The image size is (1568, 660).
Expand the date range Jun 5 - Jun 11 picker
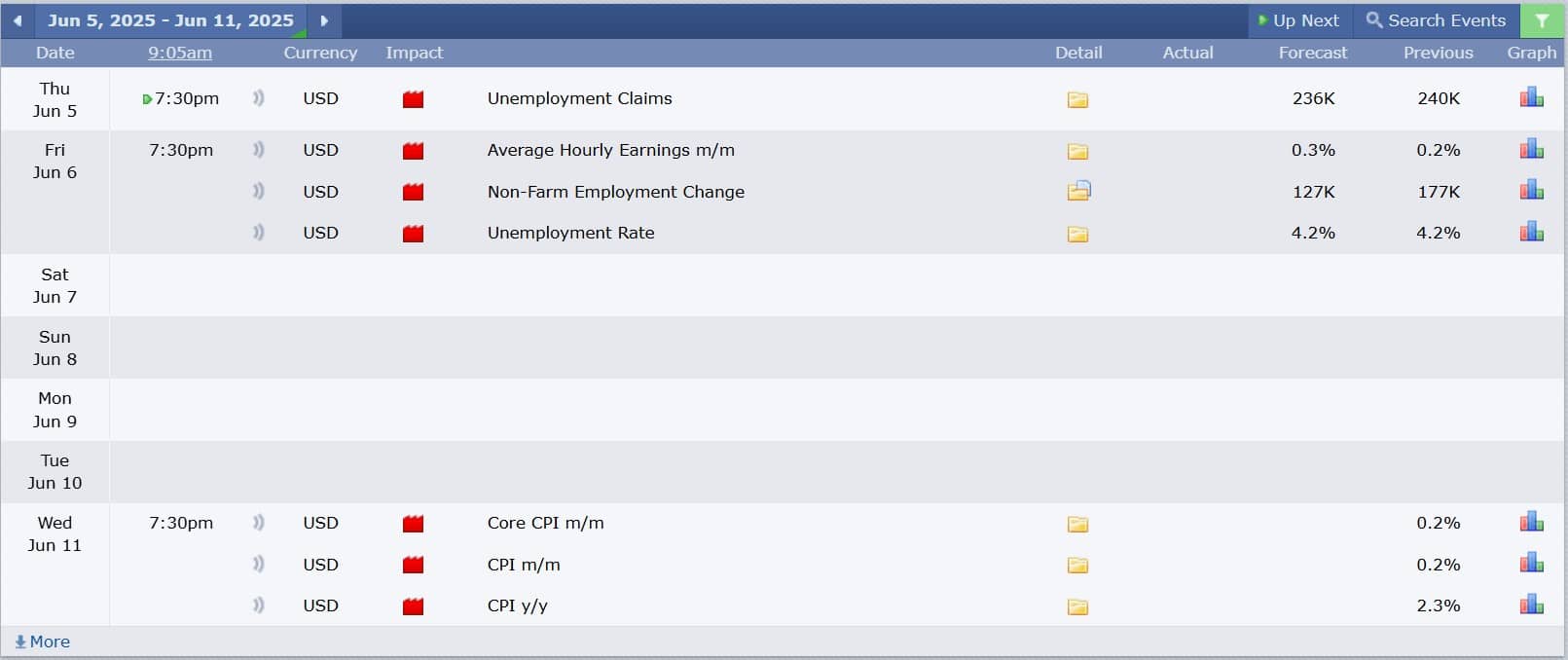(170, 20)
